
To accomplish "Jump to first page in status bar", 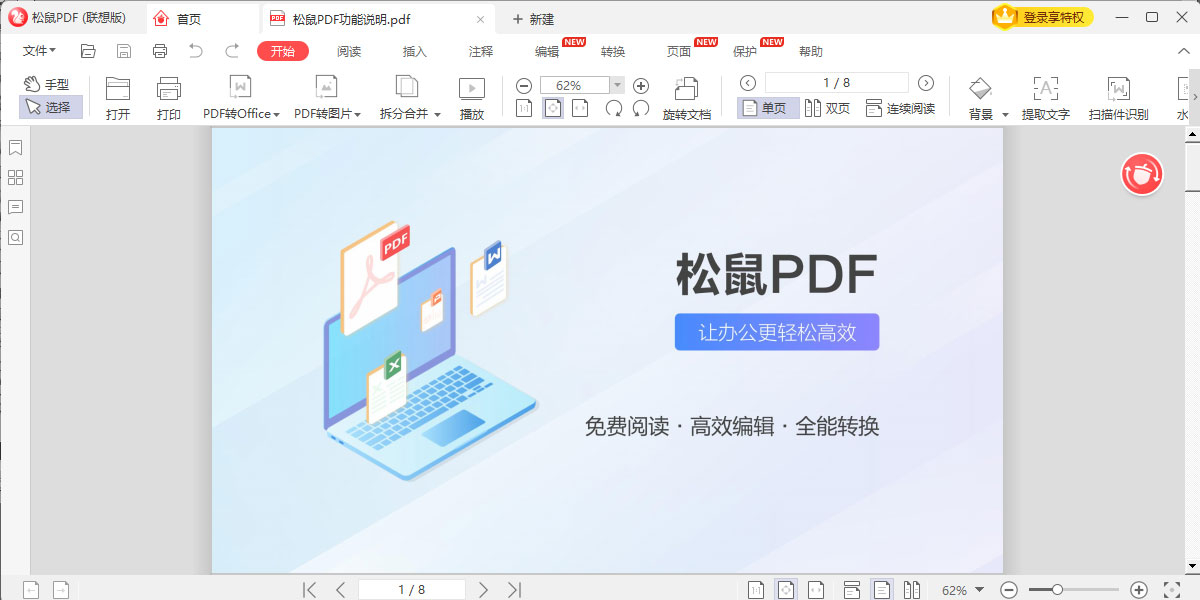I will 310,590.
